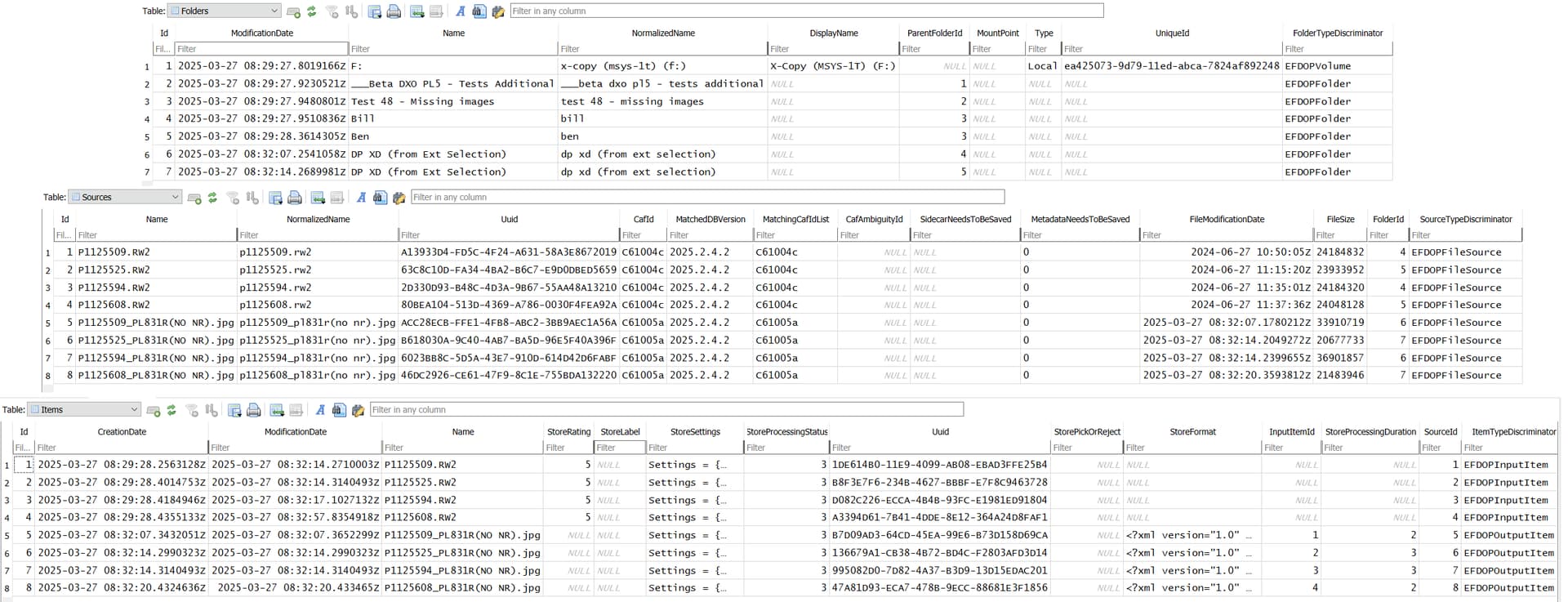This screenshot has width=1568, height=602.
Task: Open the Sources table selector dropdown
Action: (125, 197)
